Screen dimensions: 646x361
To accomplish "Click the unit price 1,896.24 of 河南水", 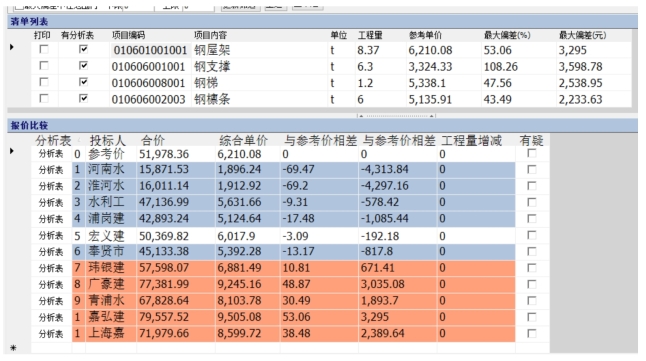I will tap(239, 169).
